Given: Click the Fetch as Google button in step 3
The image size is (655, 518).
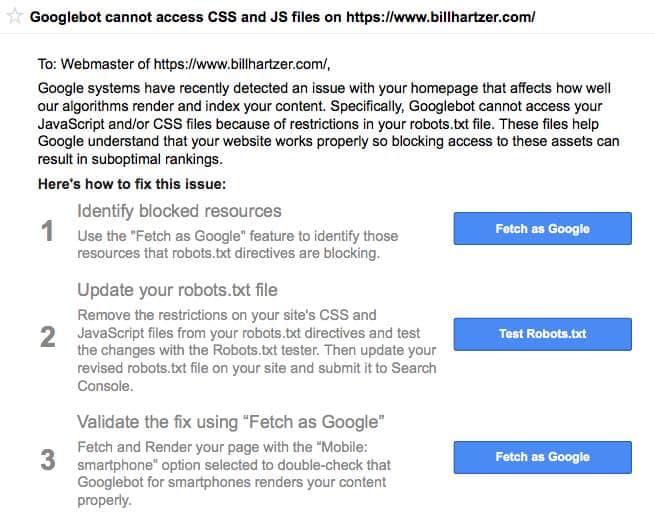Looking at the screenshot, I should coord(543,457).
